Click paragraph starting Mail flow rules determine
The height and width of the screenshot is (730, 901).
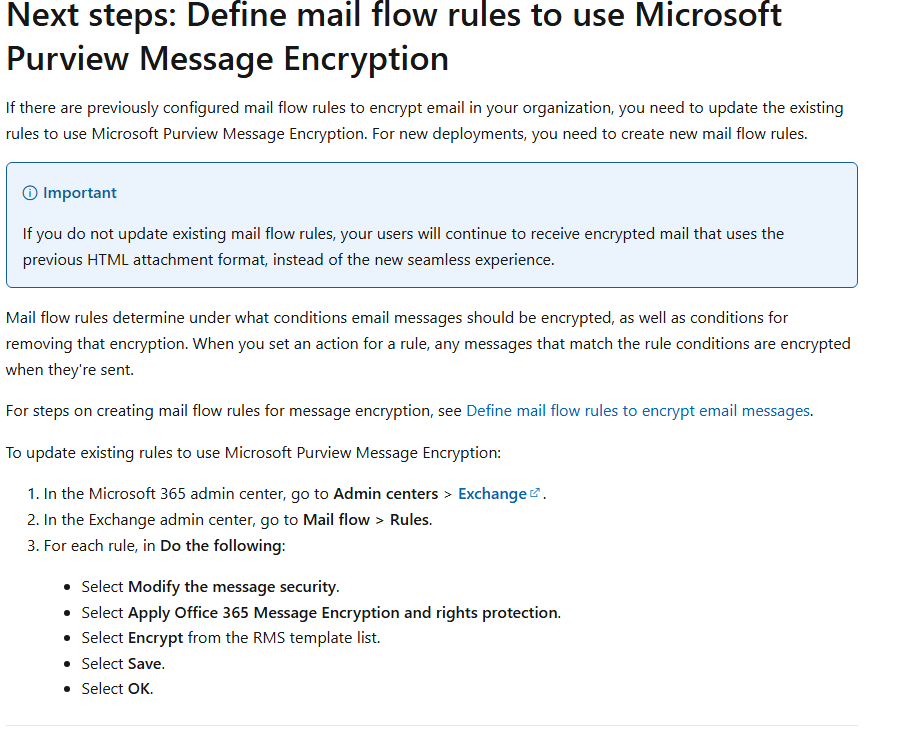tap(428, 344)
